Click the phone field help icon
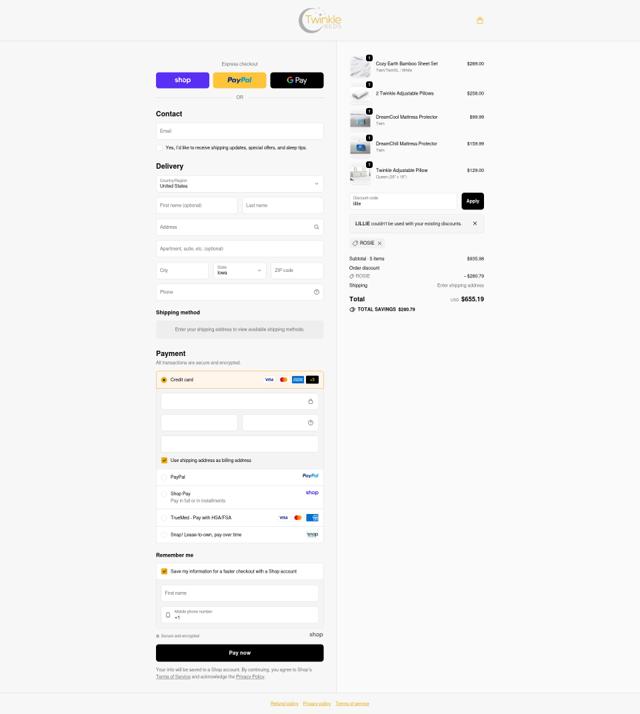640x714 pixels. [316, 292]
